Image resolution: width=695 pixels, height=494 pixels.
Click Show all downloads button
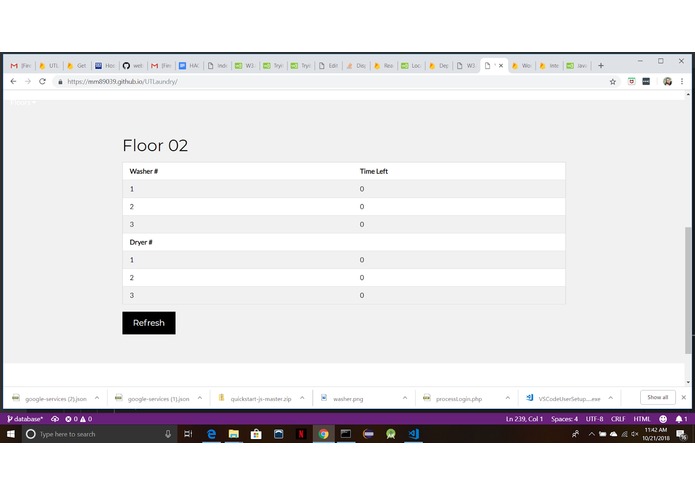pos(658,397)
